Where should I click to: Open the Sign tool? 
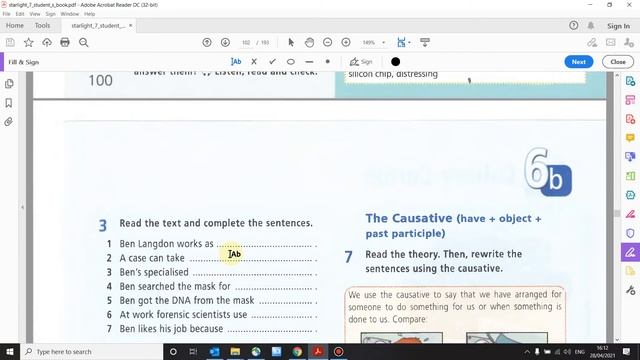tap(361, 62)
